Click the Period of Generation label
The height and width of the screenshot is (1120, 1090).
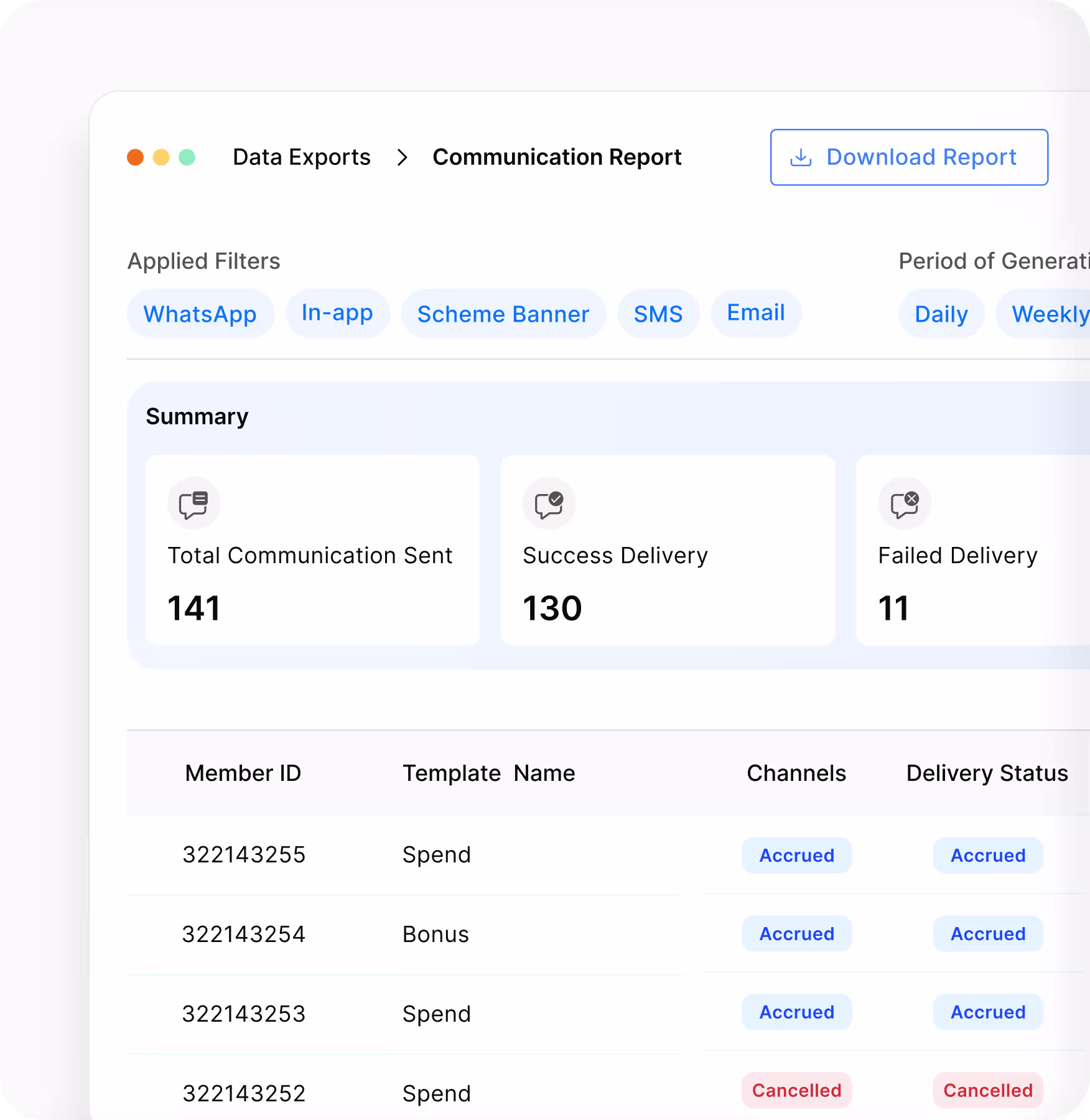[994, 261]
